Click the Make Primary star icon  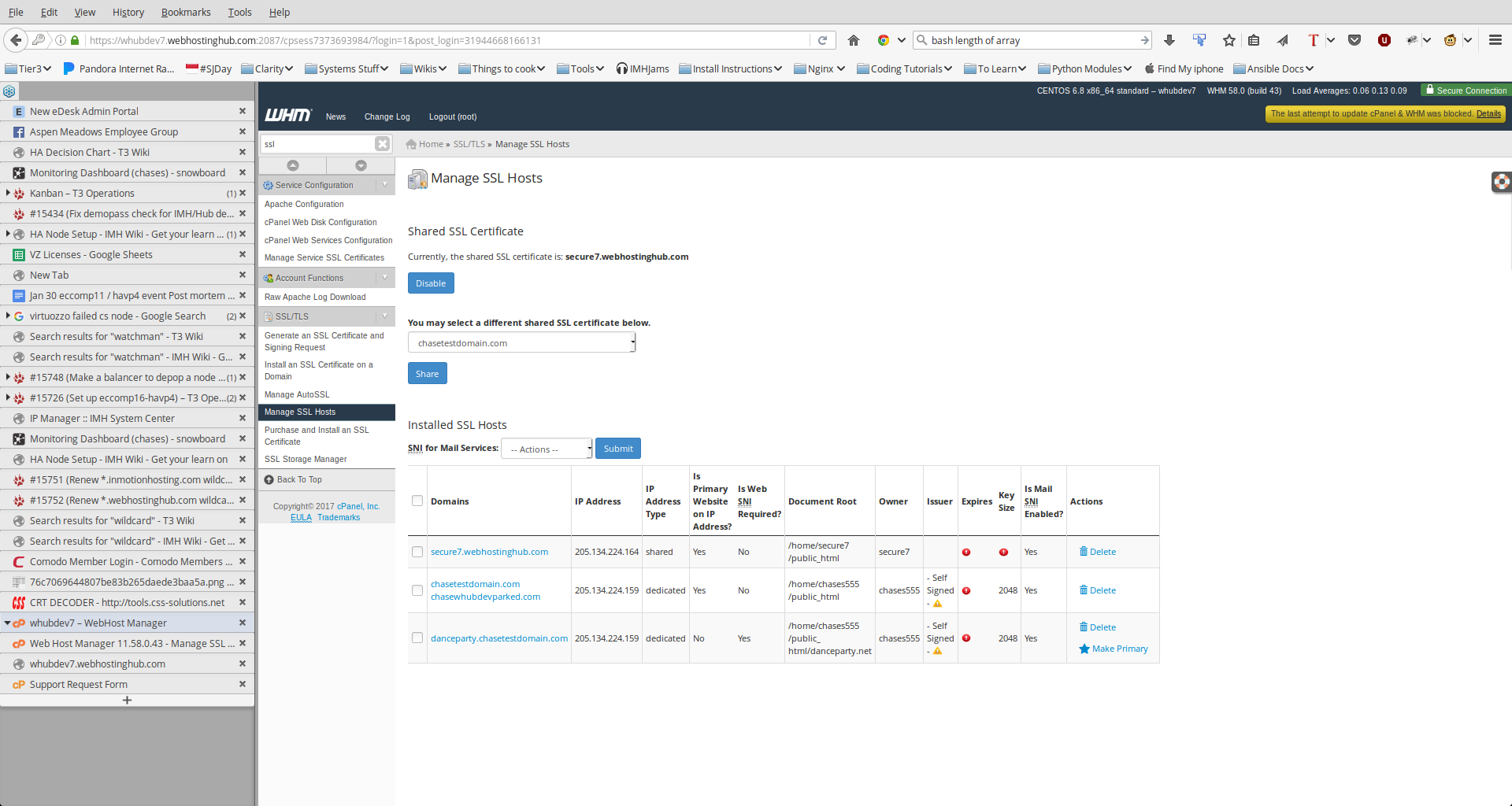point(1084,649)
